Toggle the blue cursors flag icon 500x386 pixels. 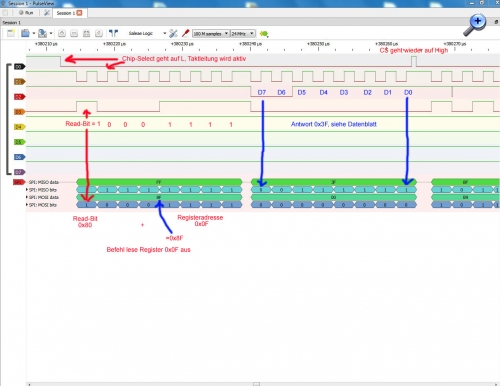click(x=113, y=33)
